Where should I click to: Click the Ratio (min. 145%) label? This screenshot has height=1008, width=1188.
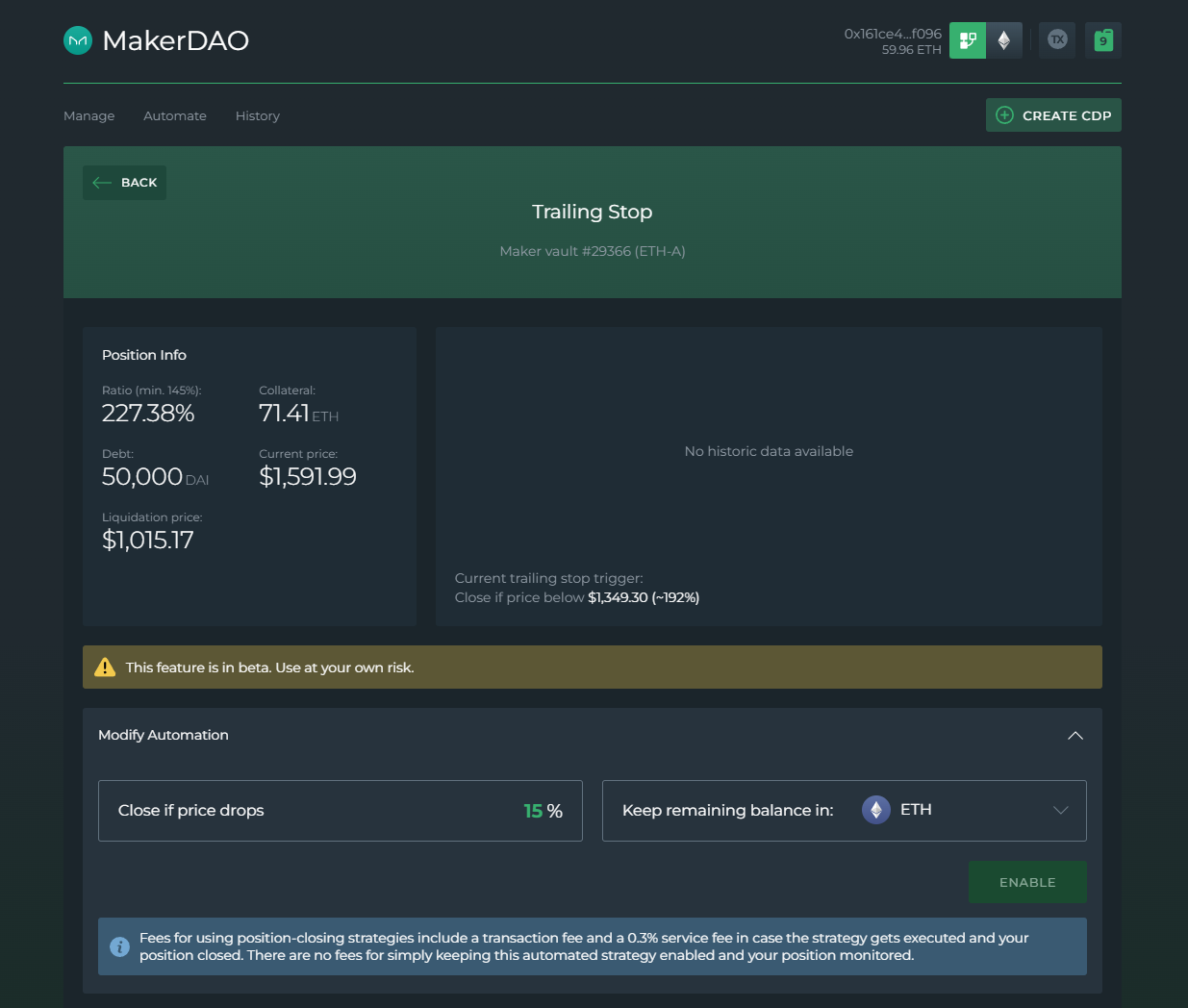point(152,391)
